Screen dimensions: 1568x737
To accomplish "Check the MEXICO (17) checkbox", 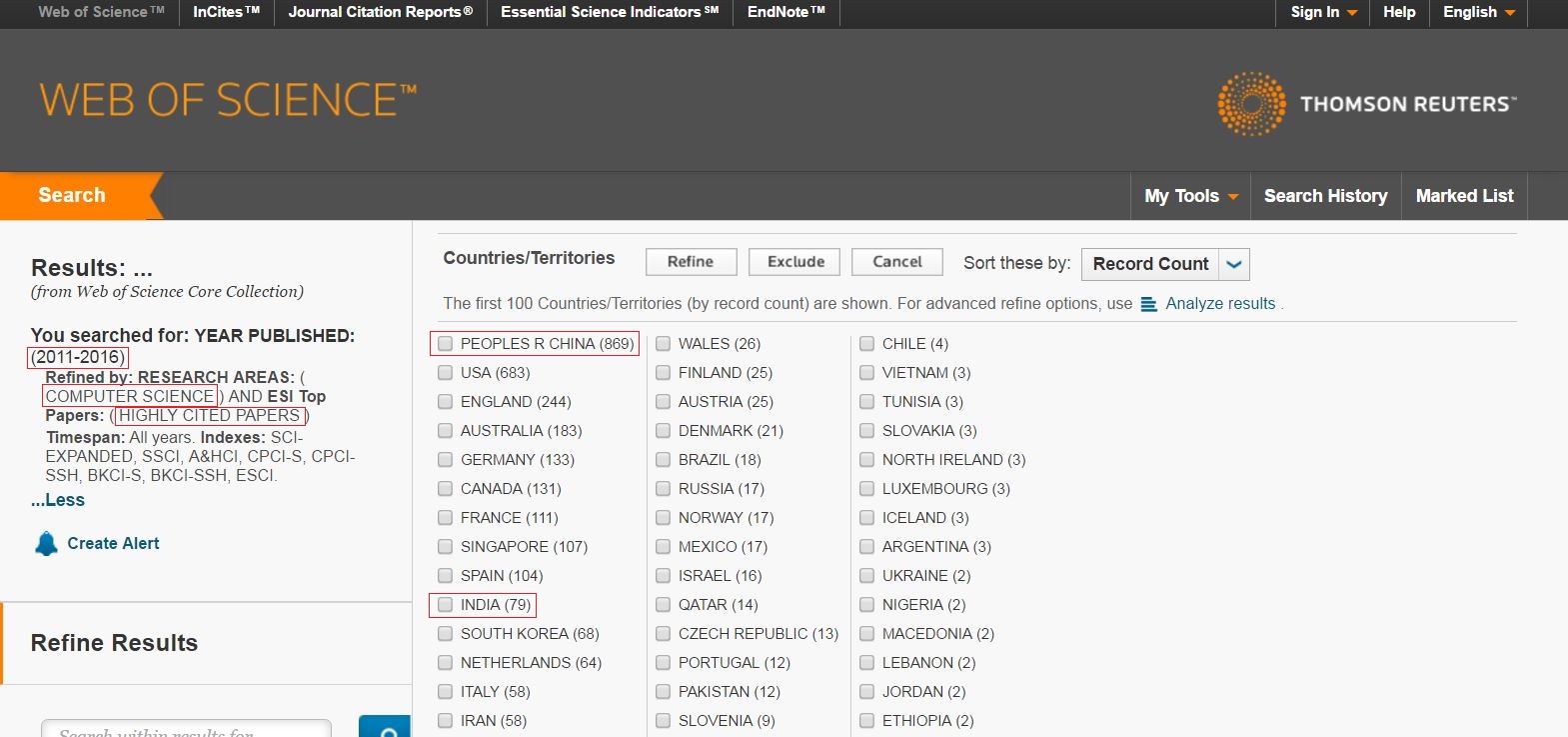I will 664,547.
